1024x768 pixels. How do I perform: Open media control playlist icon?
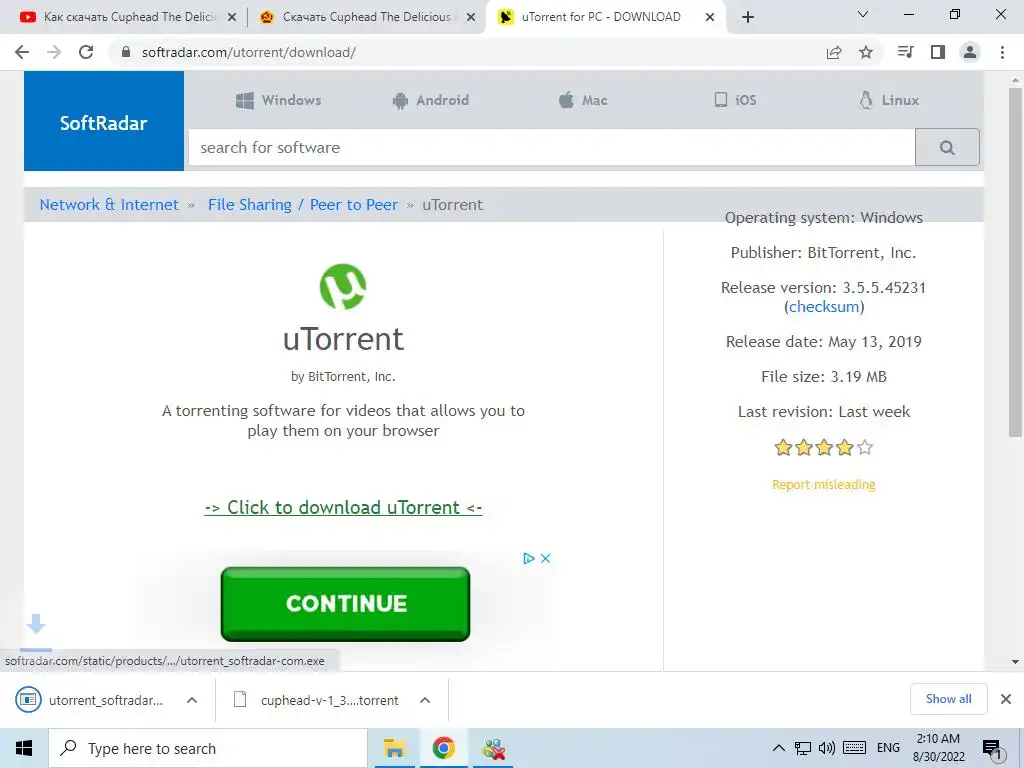click(x=905, y=52)
